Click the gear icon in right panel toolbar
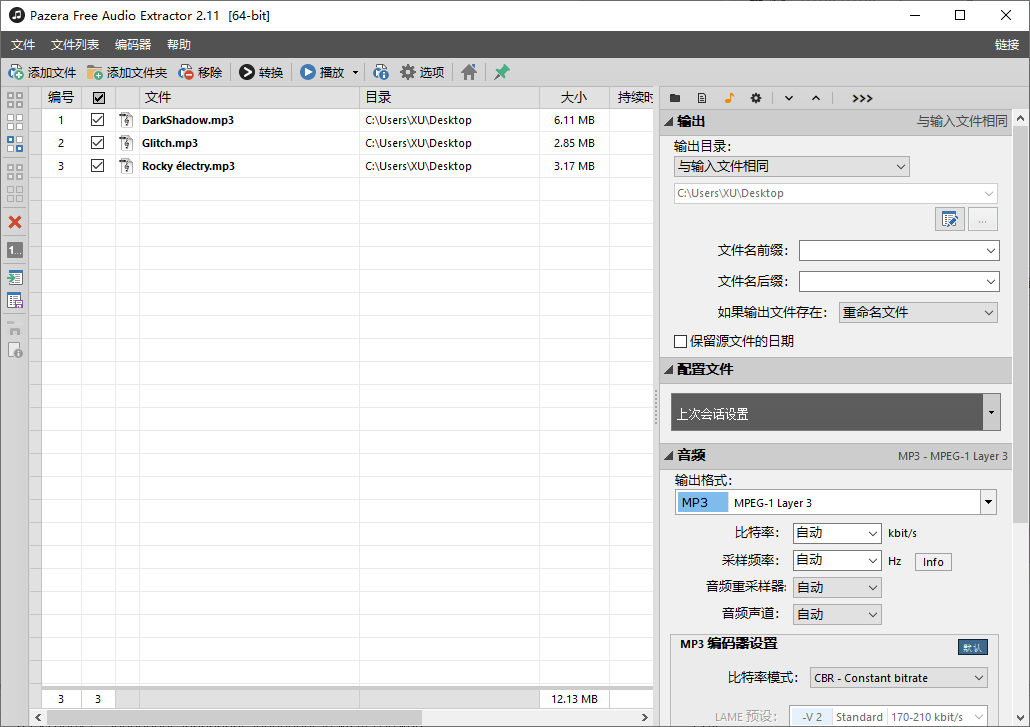The height and width of the screenshot is (727, 1030). [756, 98]
